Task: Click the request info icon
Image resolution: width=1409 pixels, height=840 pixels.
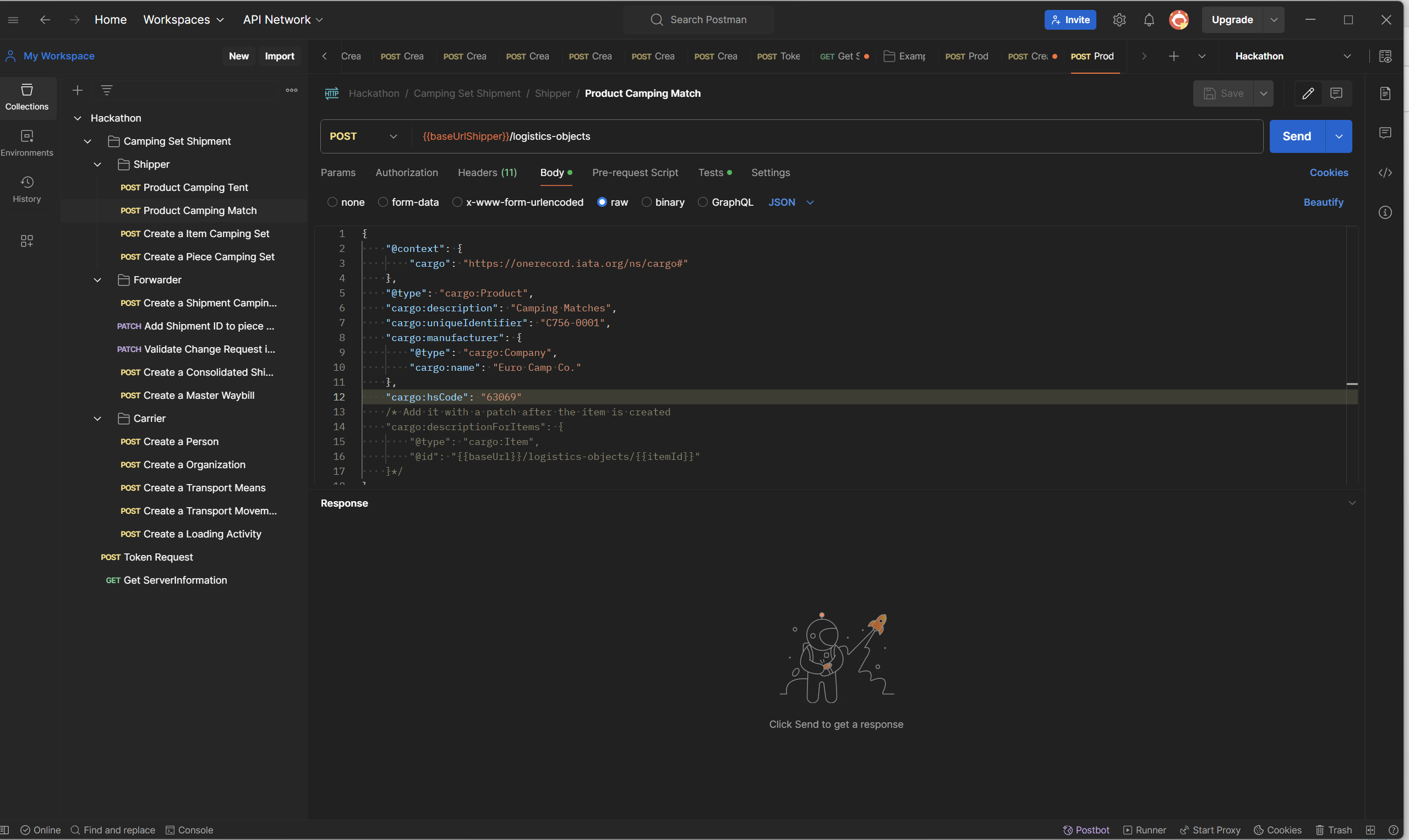Action: (x=1385, y=213)
